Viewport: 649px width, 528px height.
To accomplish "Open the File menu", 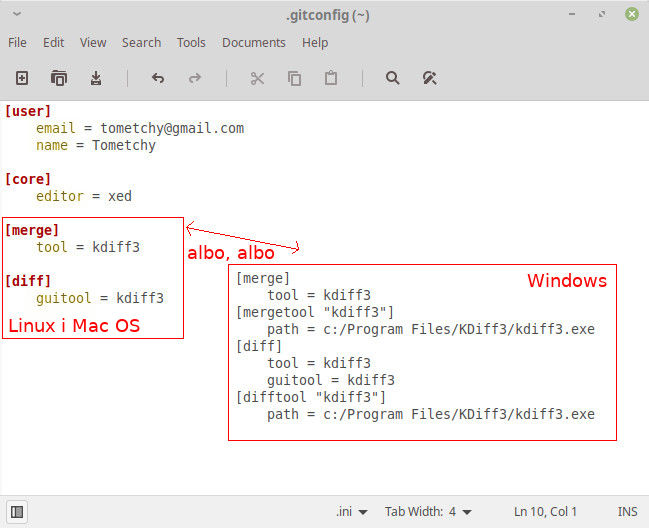I will pos(17,43).
